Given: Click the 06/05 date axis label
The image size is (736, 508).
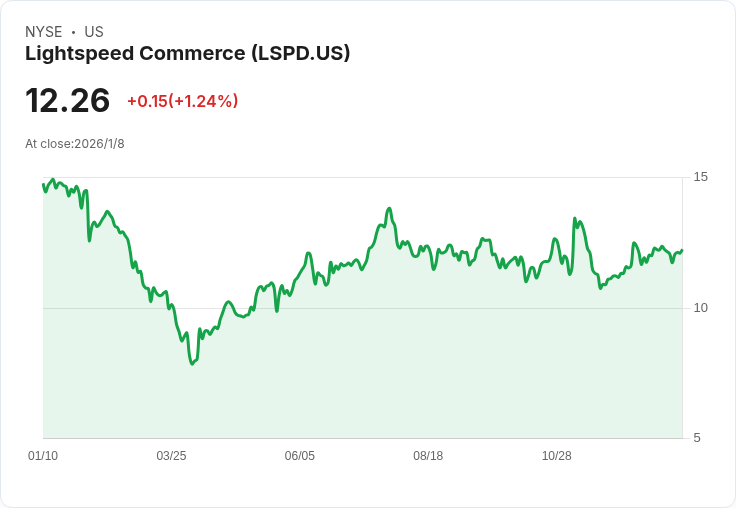Looking at the screenshot, I should pyautogui.click(x=299, y=456).
